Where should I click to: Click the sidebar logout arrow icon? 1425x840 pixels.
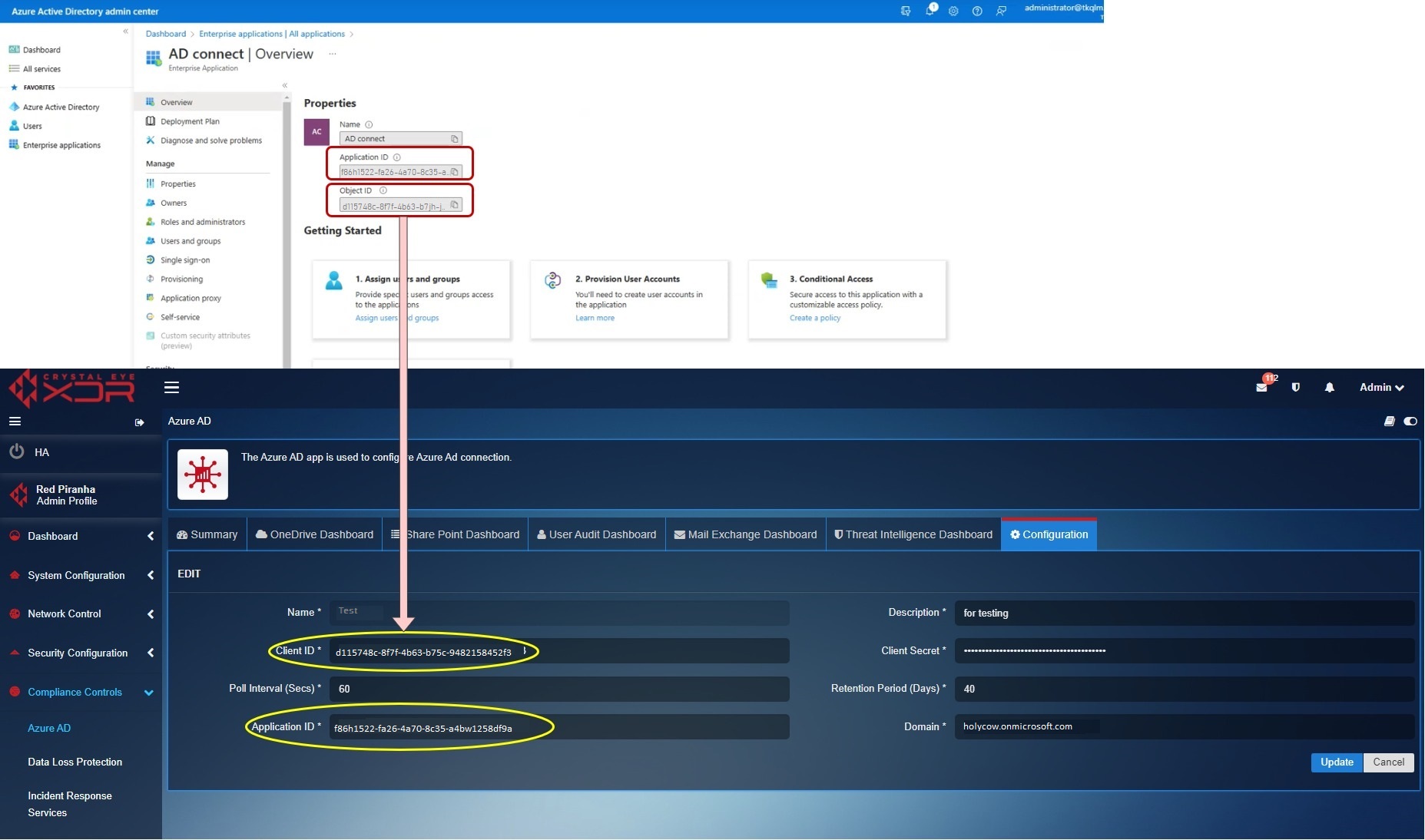[x=139, y=422]
